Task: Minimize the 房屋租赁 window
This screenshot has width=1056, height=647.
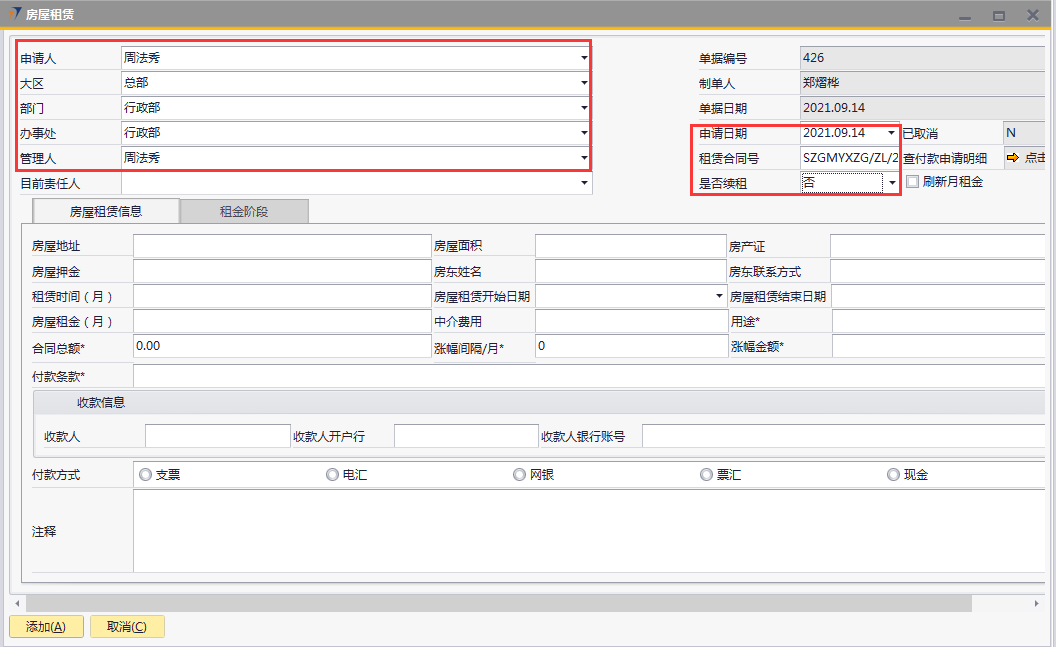Action: tap(965, 15)
